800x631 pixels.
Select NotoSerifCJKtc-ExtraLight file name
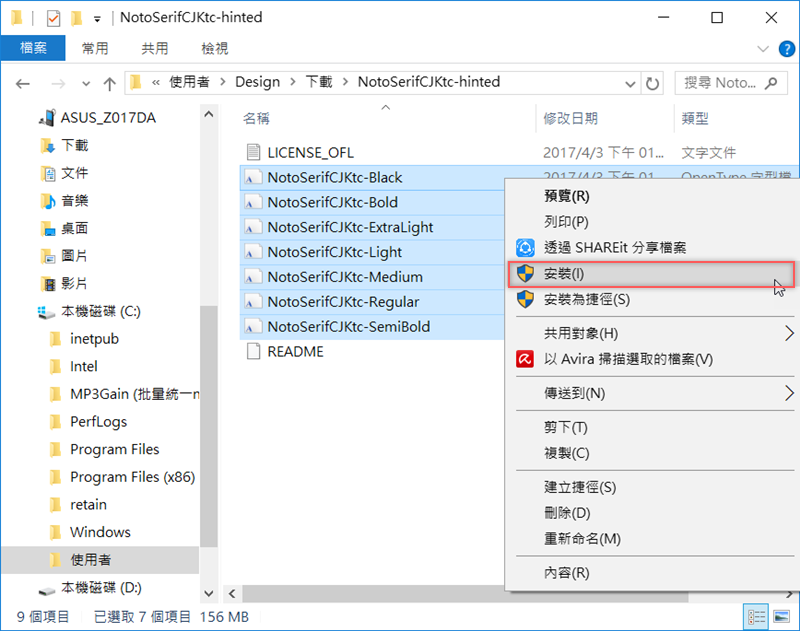[x=350, y=227]
